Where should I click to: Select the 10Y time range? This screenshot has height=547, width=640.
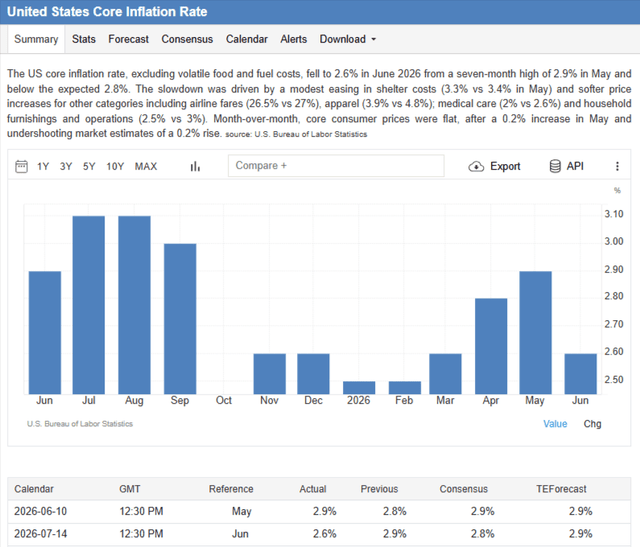115,166
